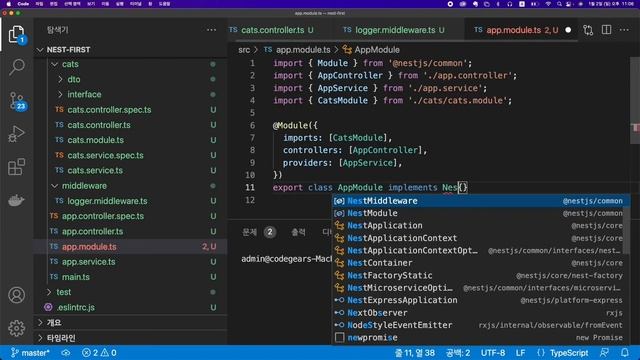
Task: Open the Docker view in activity bar
Action: point(16,200)
